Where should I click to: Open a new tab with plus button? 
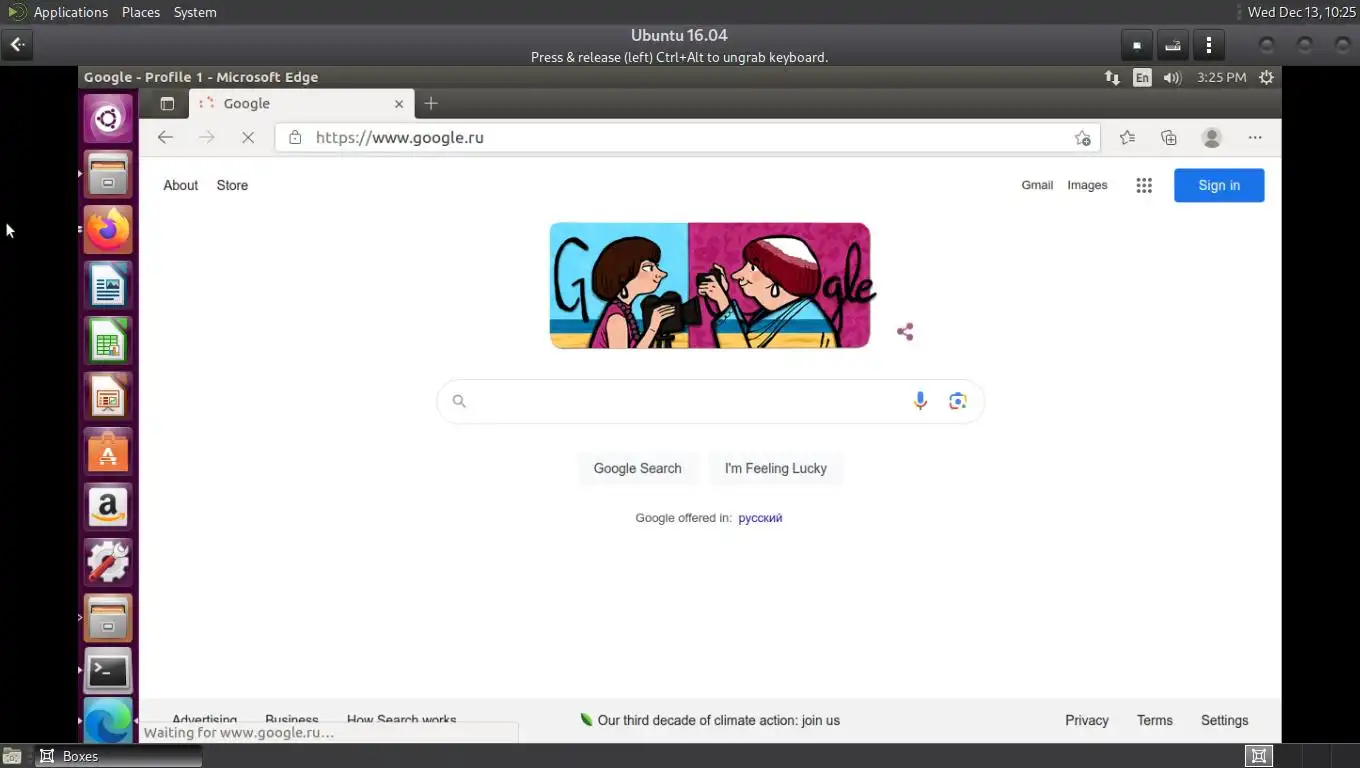431,103
